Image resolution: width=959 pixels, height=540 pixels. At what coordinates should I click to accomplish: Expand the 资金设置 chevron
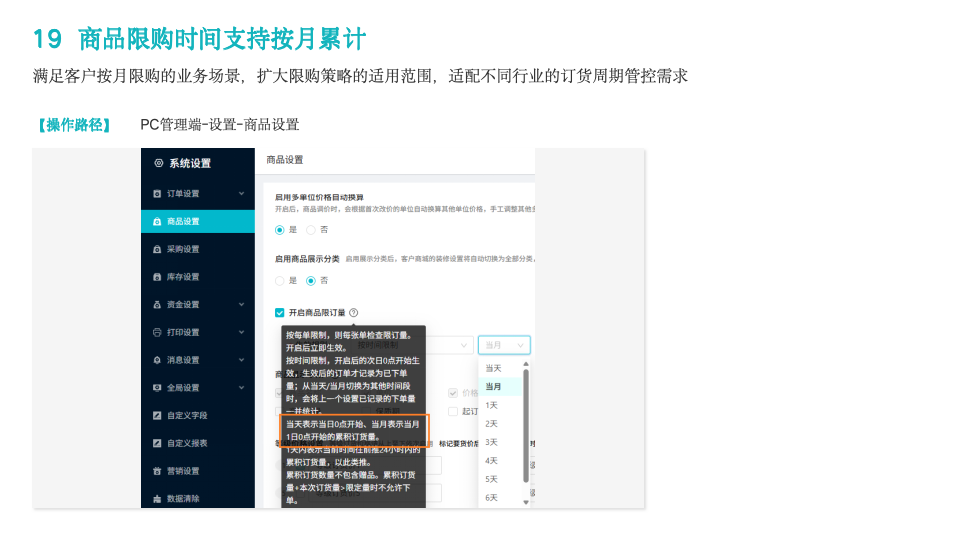242,305
